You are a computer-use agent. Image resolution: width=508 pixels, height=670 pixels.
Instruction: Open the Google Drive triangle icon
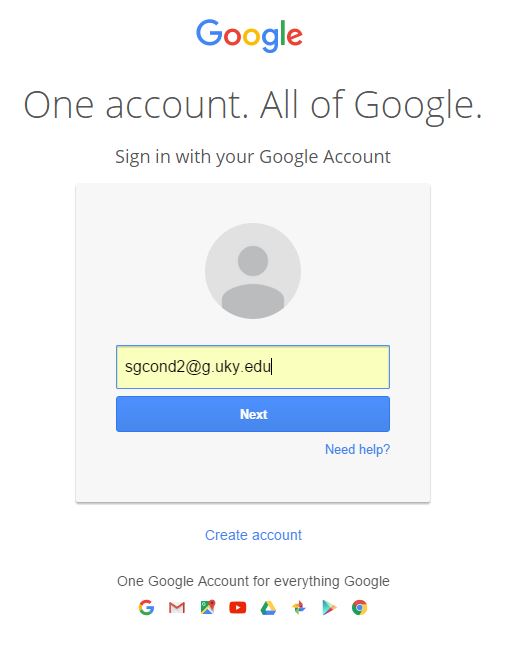268,608
